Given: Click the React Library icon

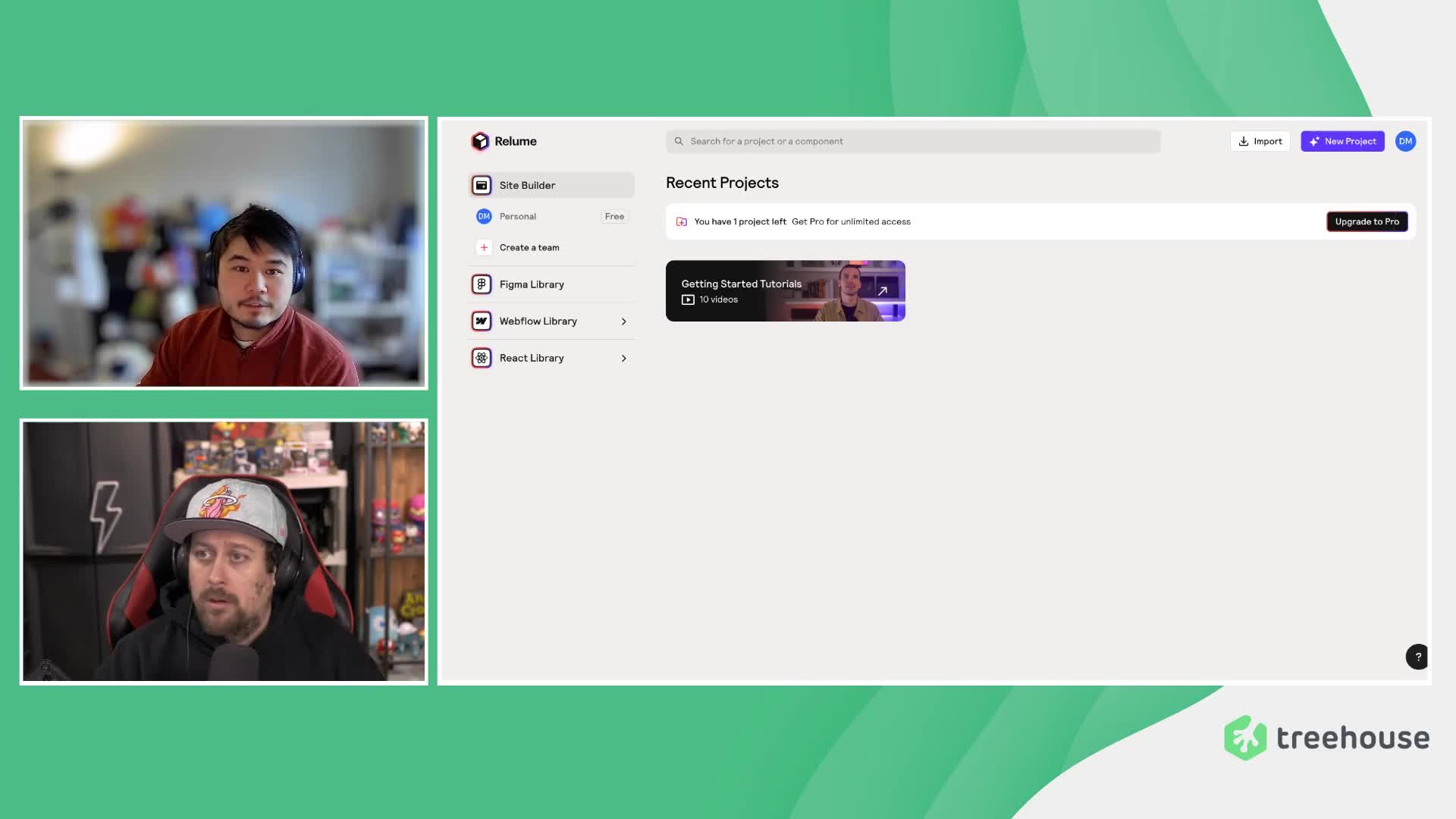Looking at the screenshot, I should coord(482,358).
